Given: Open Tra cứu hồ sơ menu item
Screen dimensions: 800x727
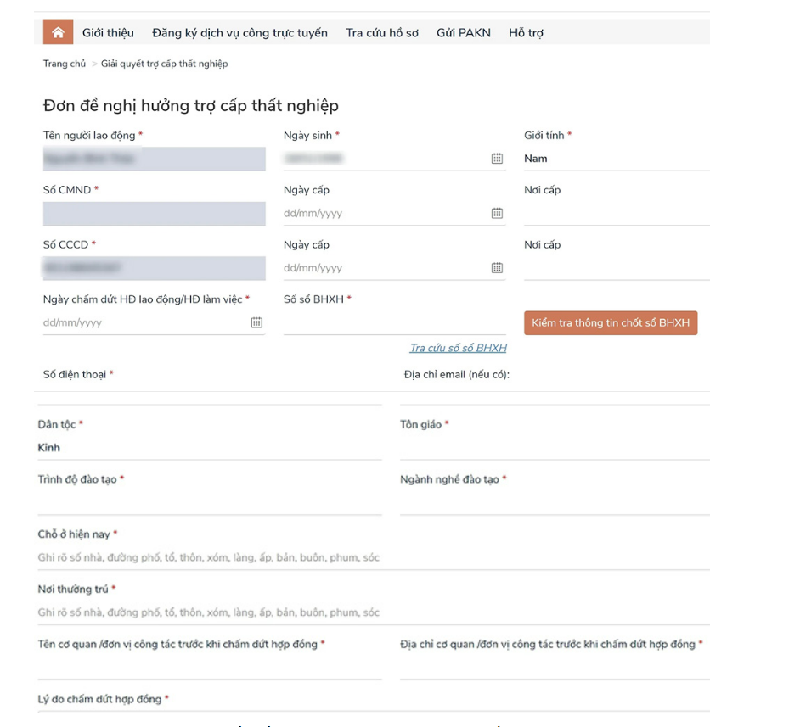Looking at the screenshot, I should coord(381,33).
